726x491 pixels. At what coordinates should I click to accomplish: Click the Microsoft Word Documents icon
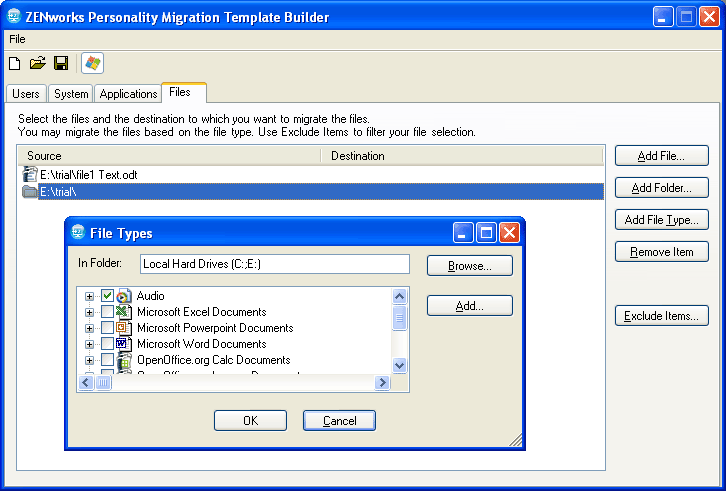[125, 344]
